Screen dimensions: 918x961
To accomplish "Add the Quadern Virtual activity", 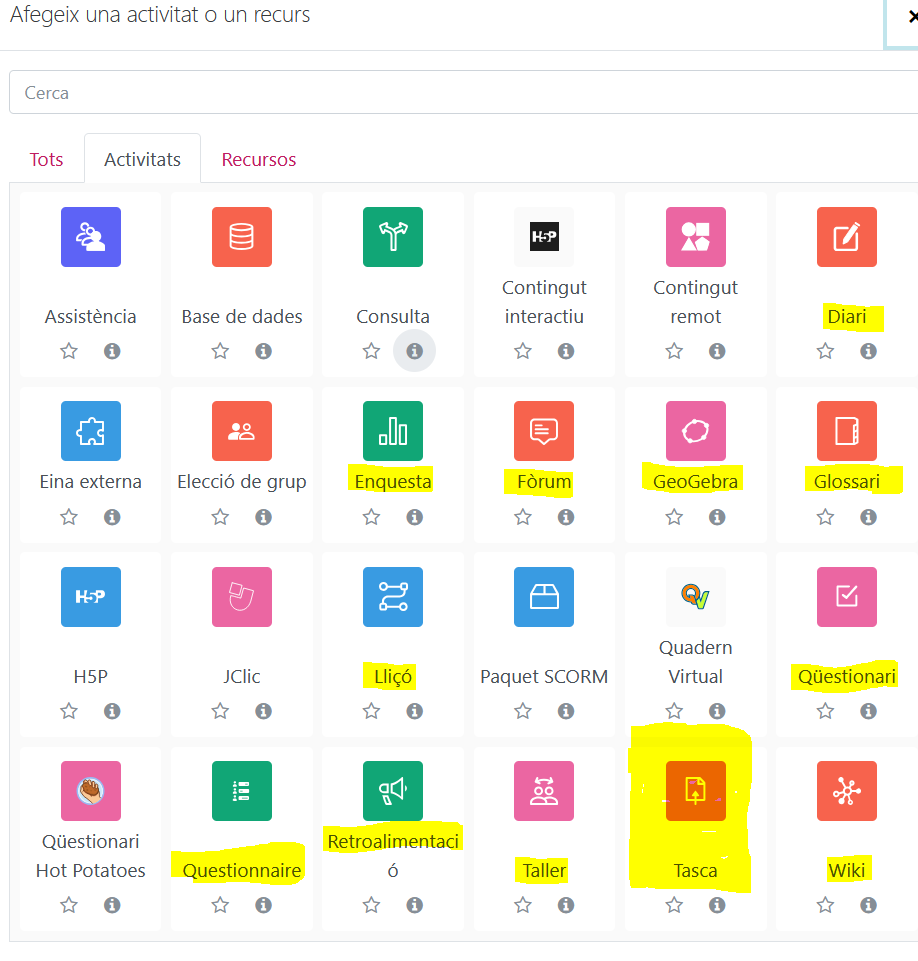I will pyautogui.click(x=695, y=597).
